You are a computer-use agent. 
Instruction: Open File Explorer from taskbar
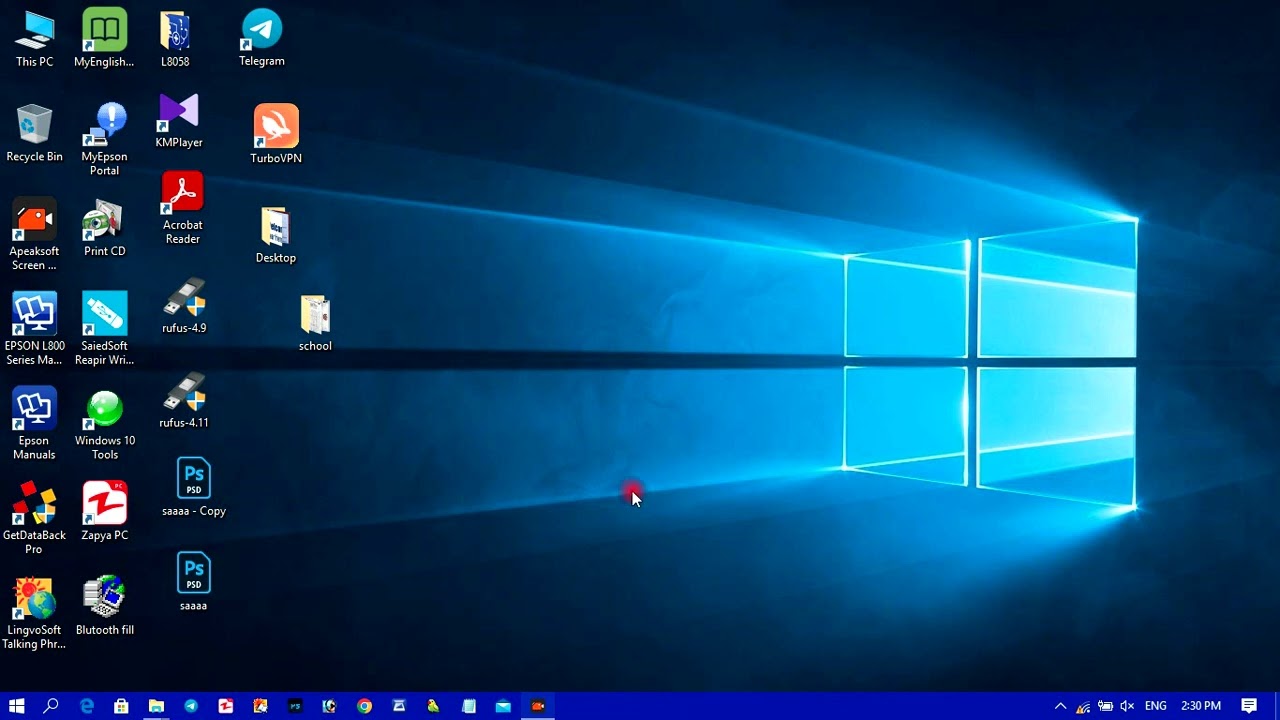(x=156, y=706)
